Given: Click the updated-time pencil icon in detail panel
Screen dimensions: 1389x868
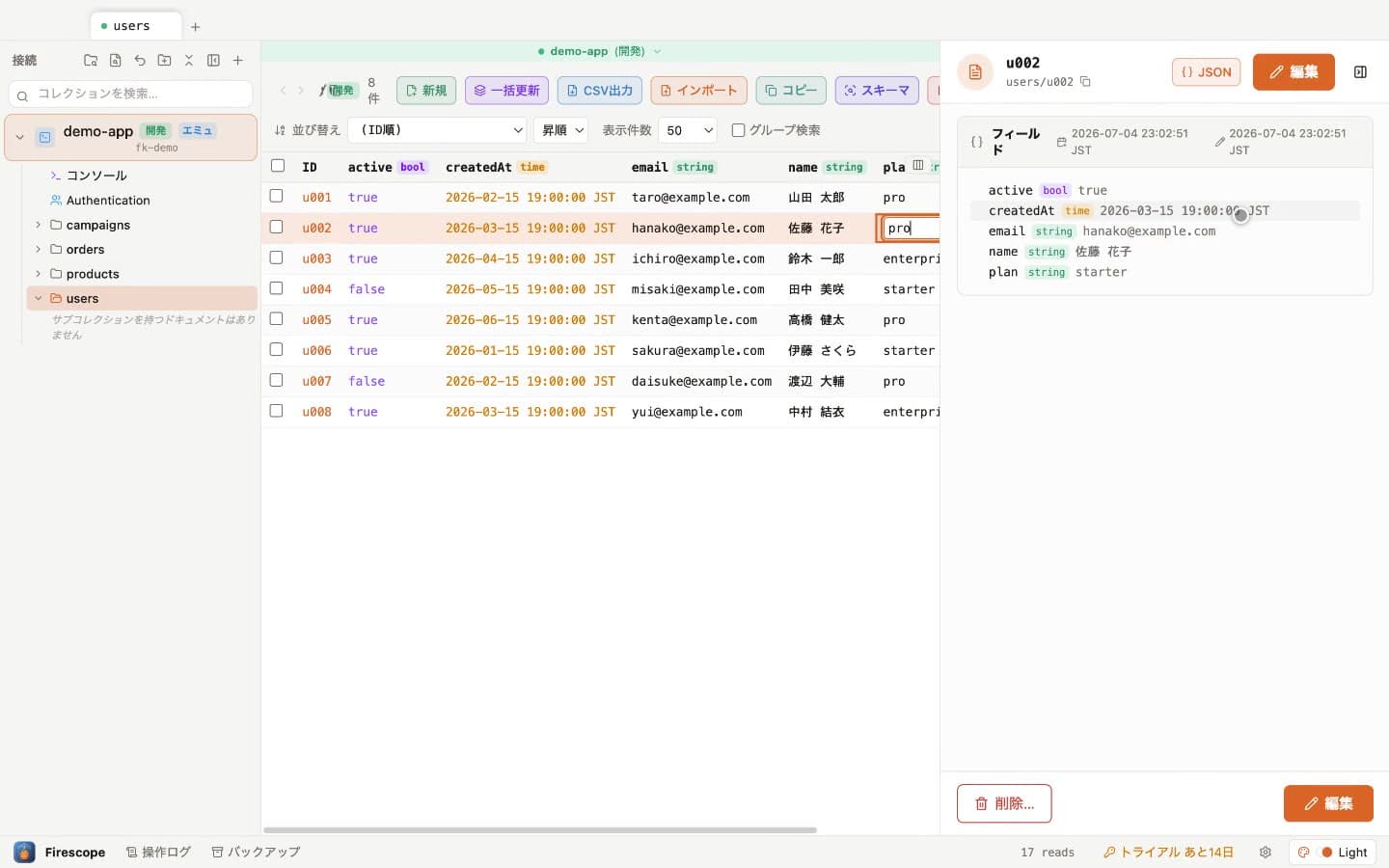Looking at the screenshot, I should tap(1219, 142).
